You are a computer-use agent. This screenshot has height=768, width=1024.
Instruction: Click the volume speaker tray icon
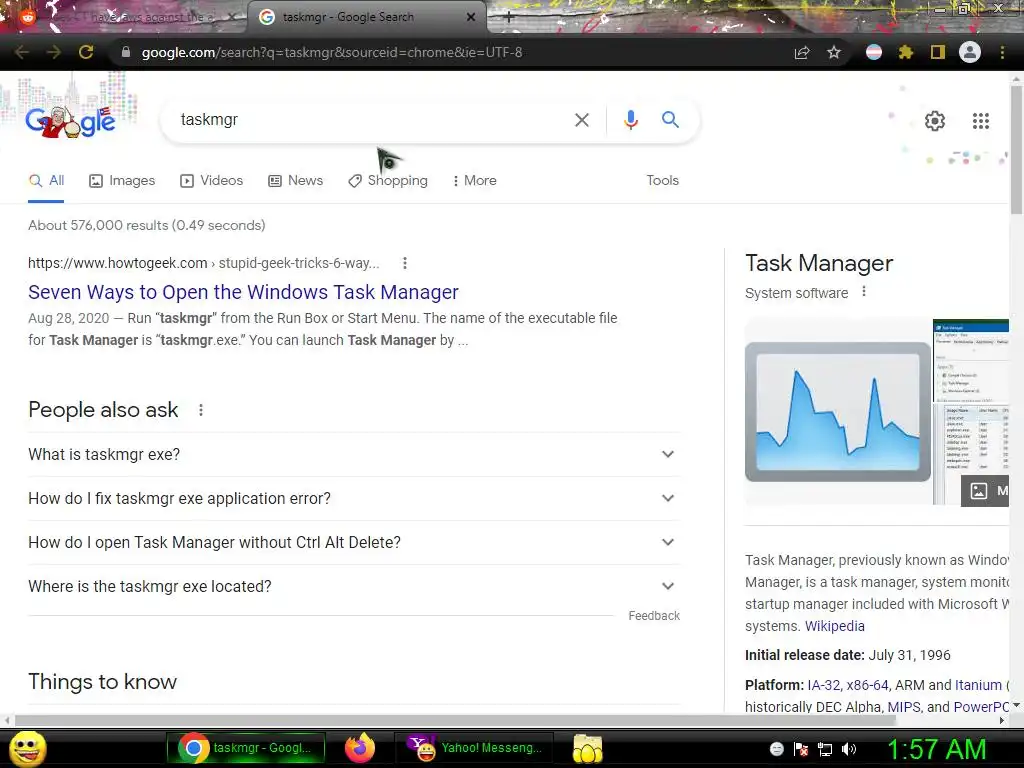pos(849,749)
